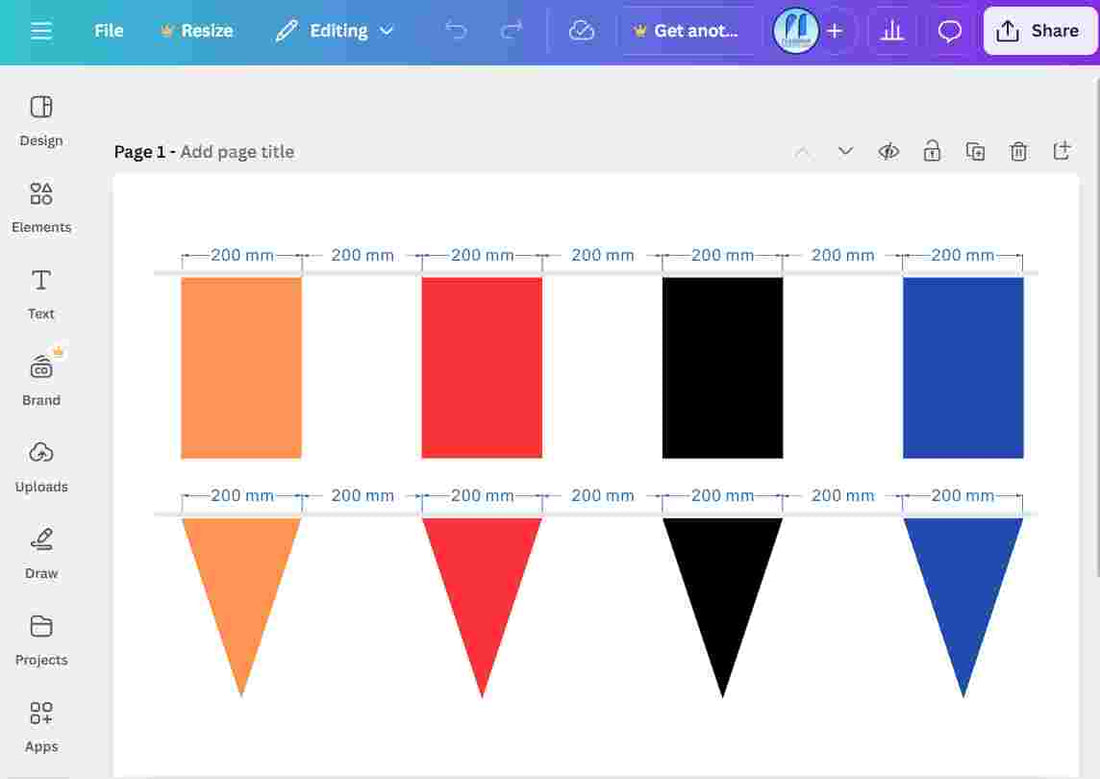Click the Page 1 label
Viewport: 1100px width, 779px height.
click(140, 152)
